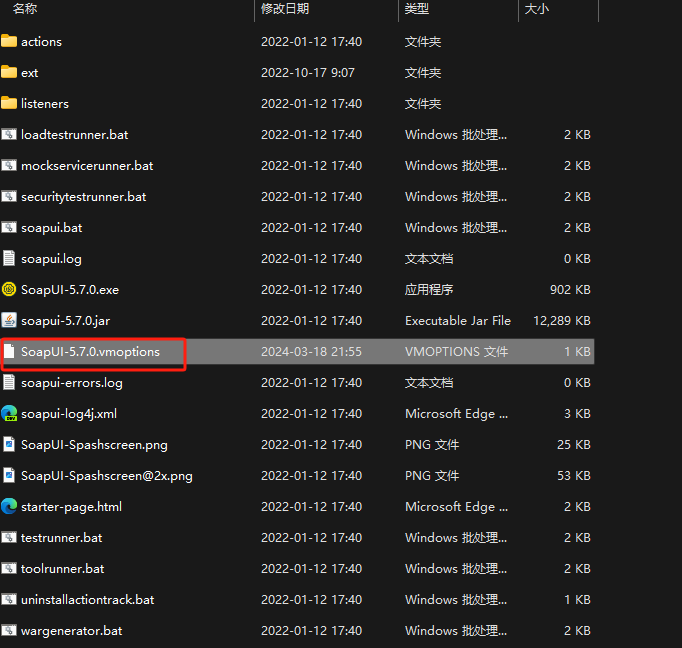Select the file name soapui.bat
The image size is (682, 648).
tap(51, 228)
